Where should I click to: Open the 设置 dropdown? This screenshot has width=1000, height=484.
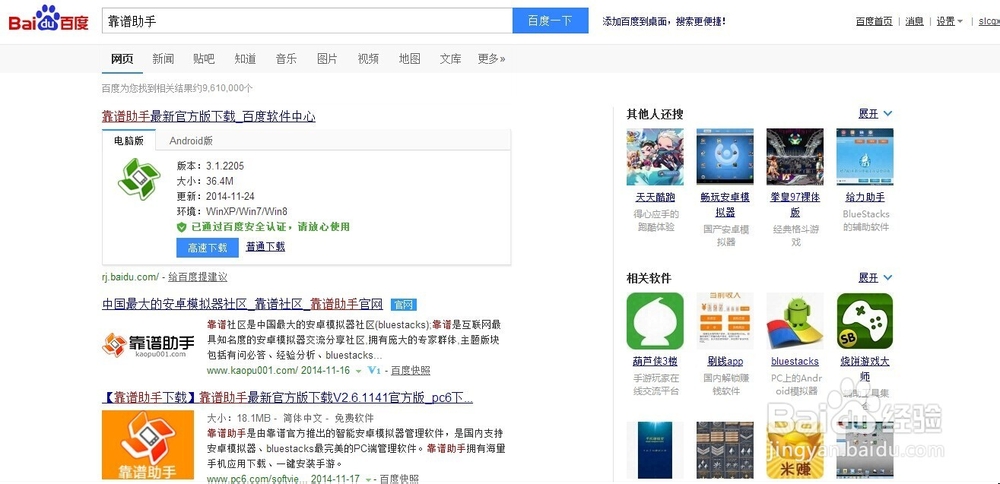coord(950,21)
